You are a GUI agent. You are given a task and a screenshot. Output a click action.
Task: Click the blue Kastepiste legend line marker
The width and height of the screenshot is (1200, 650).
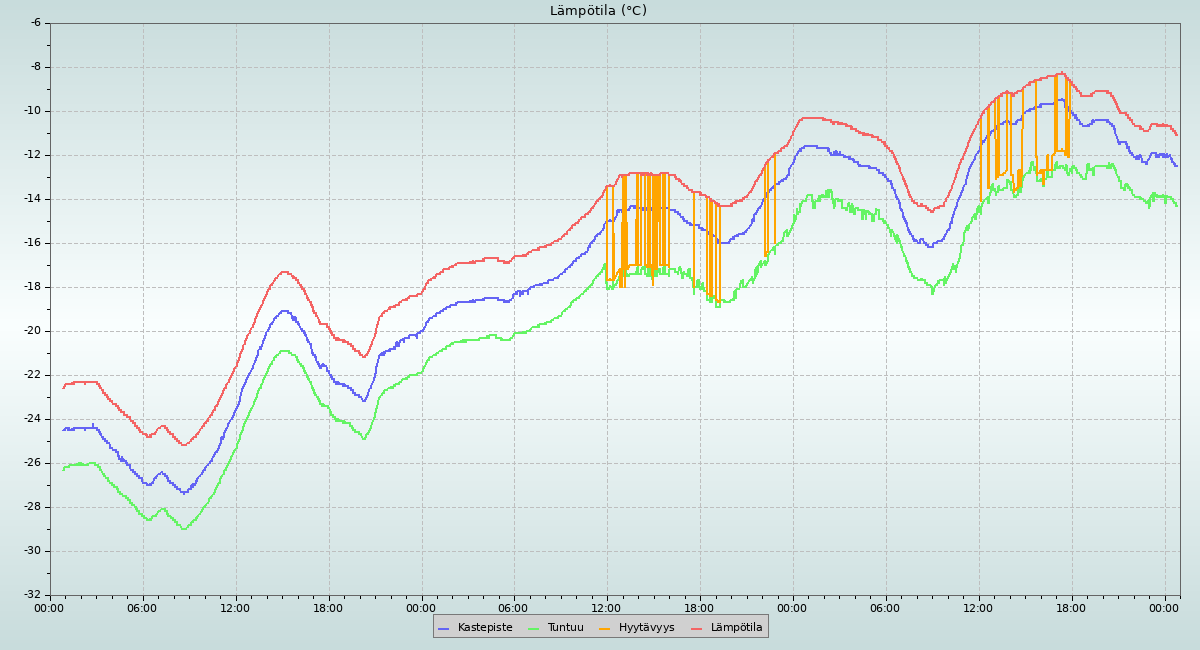[x=444, y=628]
